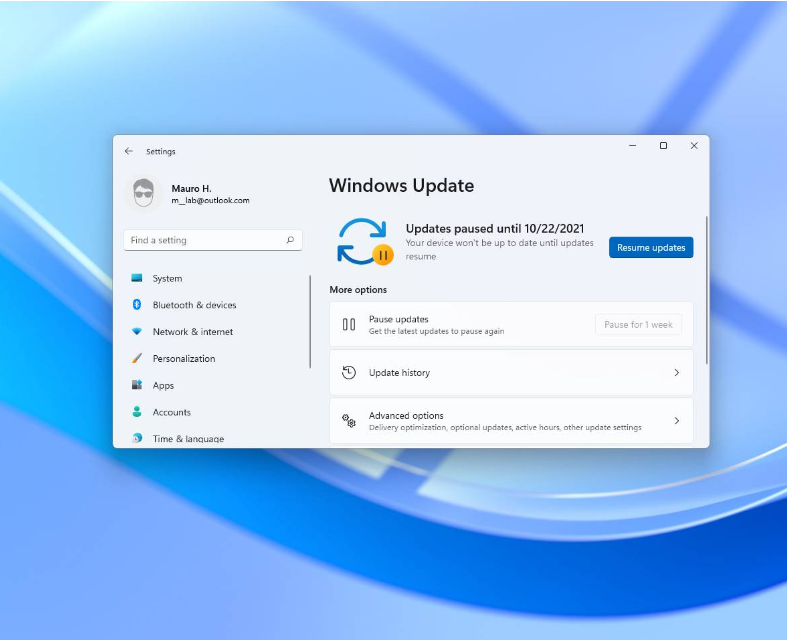Click the Accounts person icon

point(137,412)
